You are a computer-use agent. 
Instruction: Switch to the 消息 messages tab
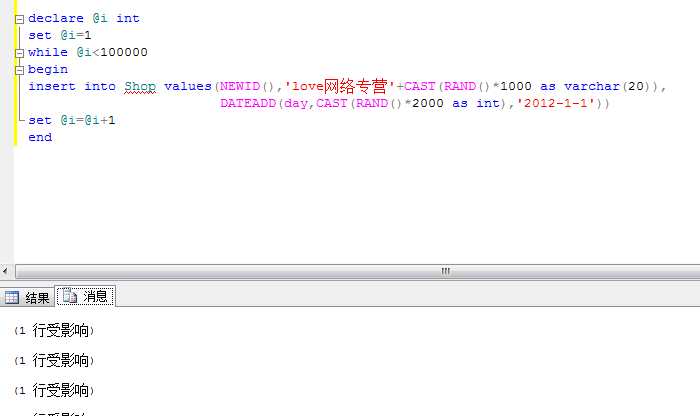click(x=85, y=296)
